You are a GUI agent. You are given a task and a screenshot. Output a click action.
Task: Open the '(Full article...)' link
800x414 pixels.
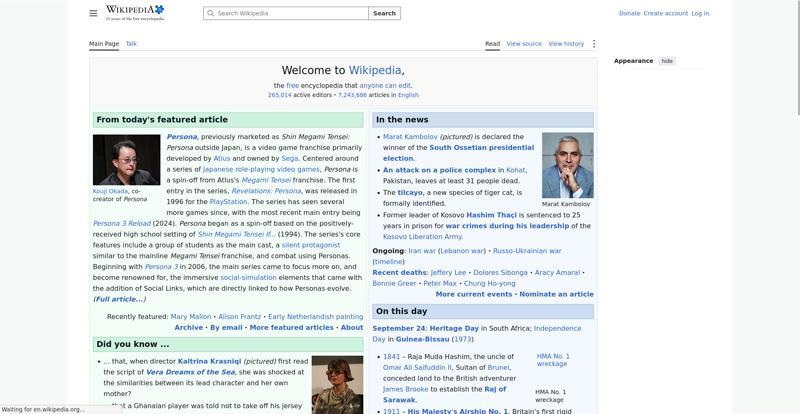119,299
